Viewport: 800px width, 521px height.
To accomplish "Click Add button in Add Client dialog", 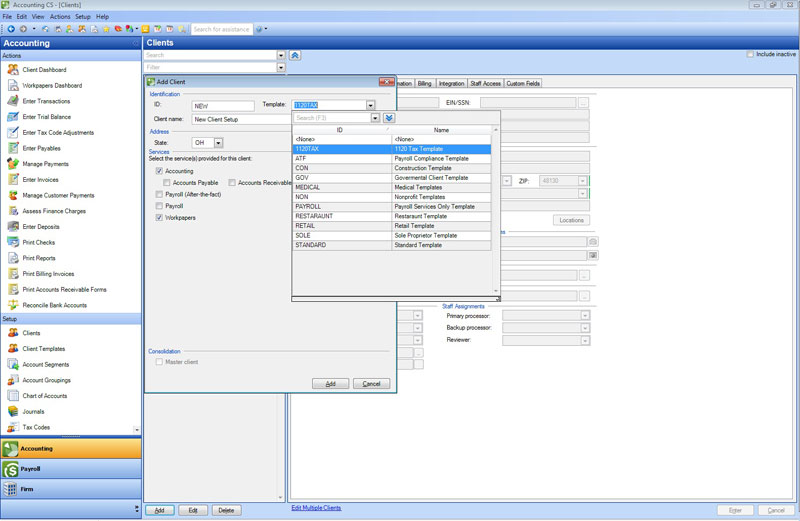I will [330, 384].
